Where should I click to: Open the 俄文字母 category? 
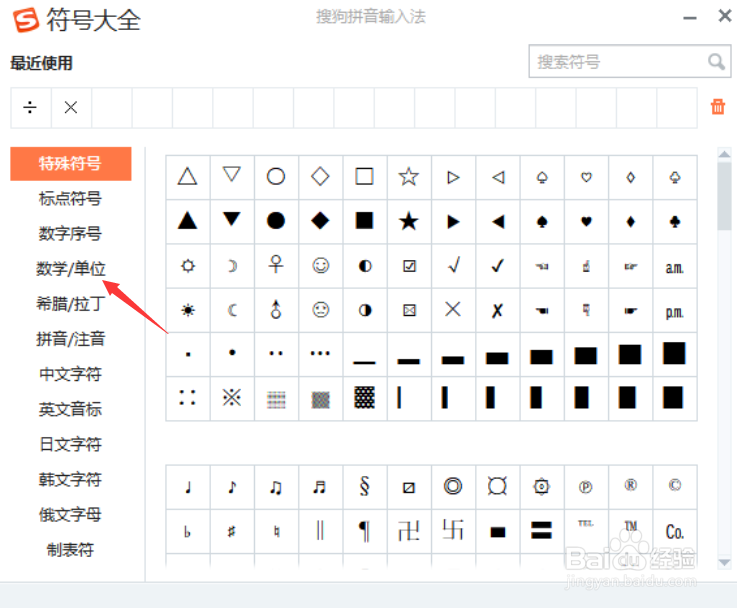click(71, 514)
